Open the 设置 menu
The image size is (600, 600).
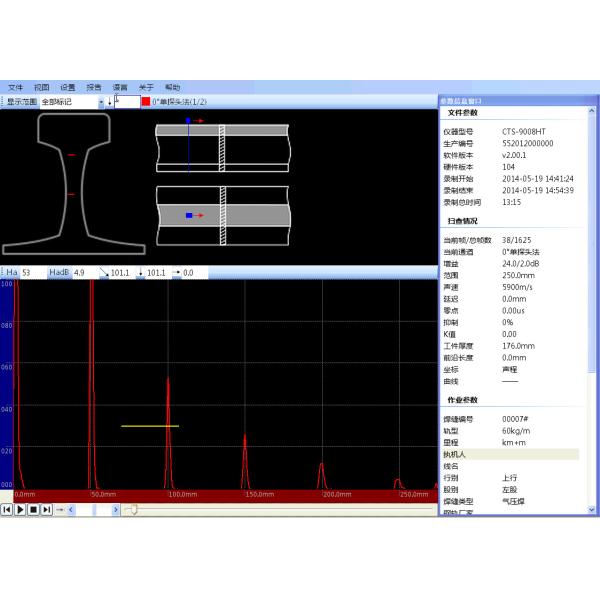pyautogui.click(x=68, y=87)
